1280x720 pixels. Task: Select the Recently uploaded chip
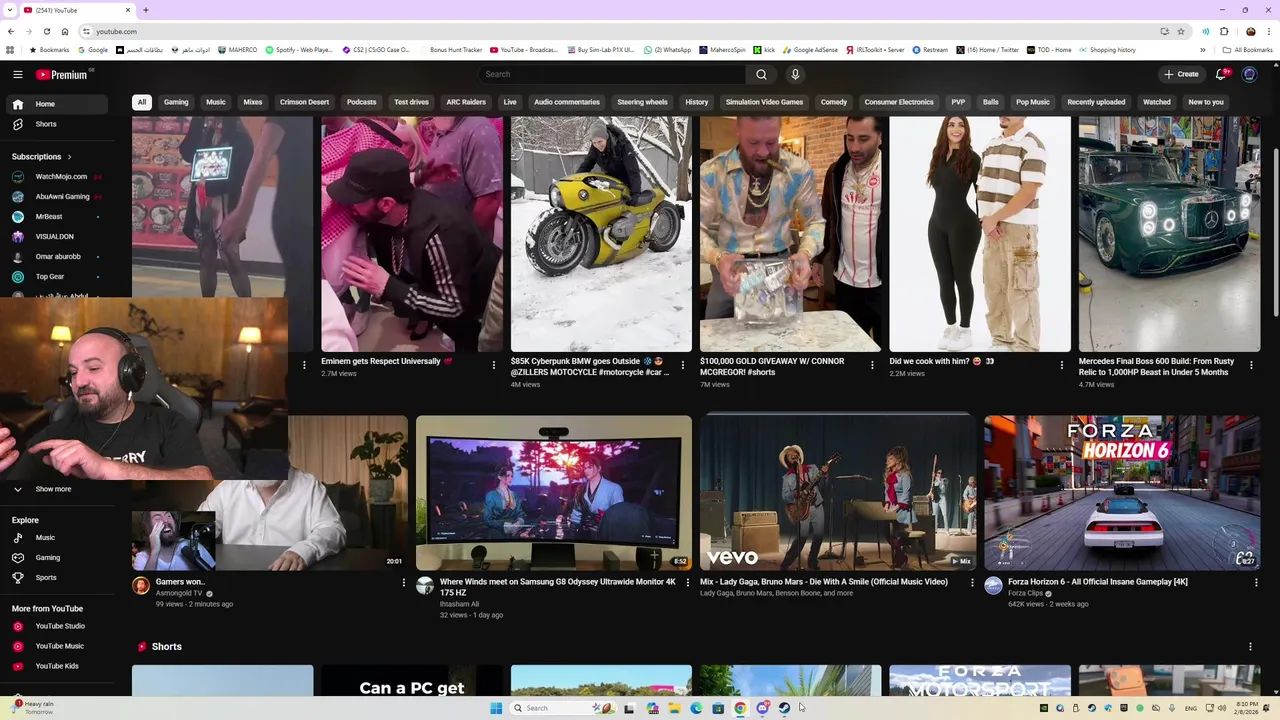tap(1096, 102)
